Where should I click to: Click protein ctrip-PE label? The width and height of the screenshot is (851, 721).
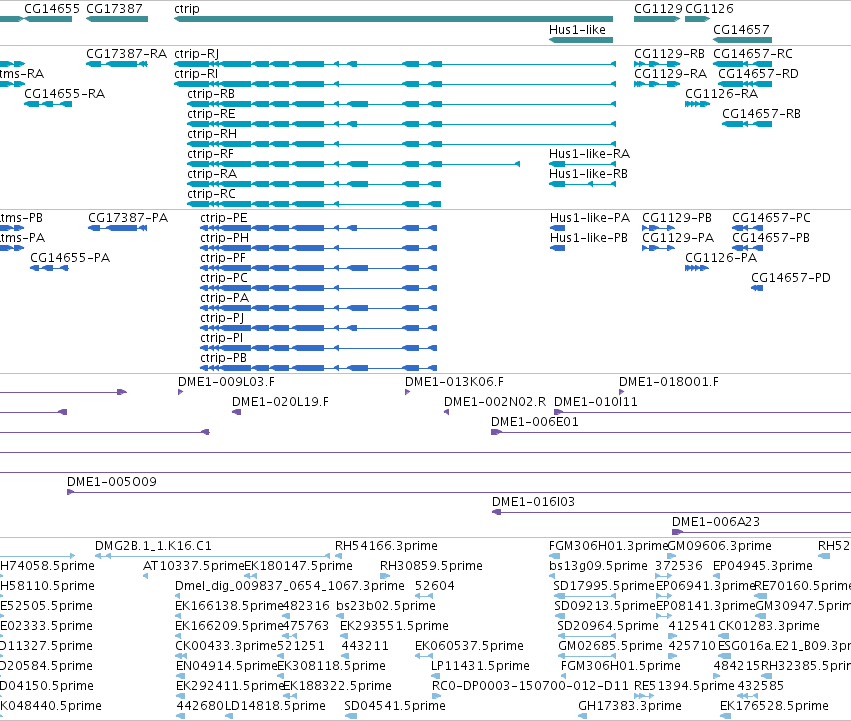coord(224,218)
